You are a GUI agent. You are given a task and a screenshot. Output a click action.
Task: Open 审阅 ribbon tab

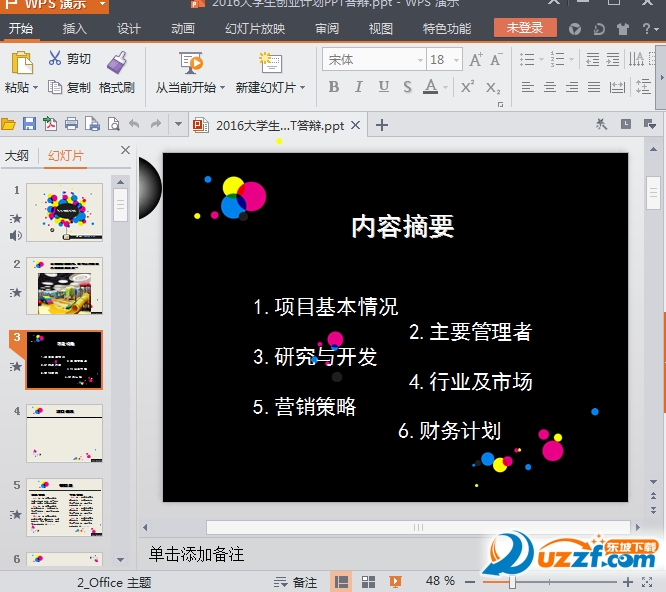[x=327, y=28]
